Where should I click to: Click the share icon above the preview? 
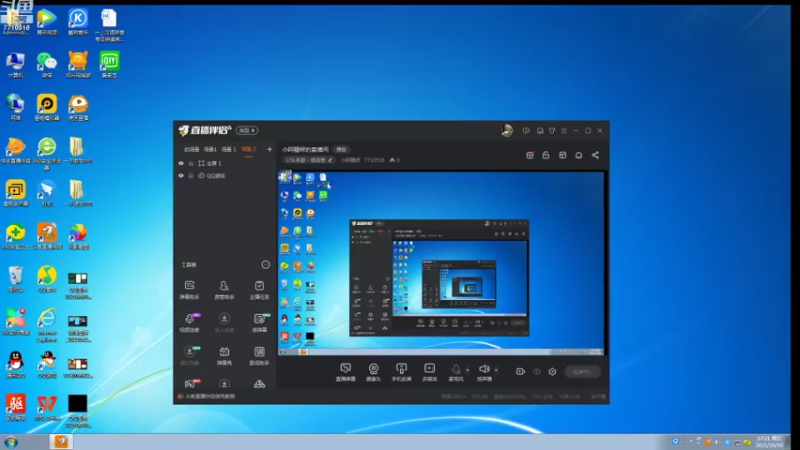[x=595, y=155]
